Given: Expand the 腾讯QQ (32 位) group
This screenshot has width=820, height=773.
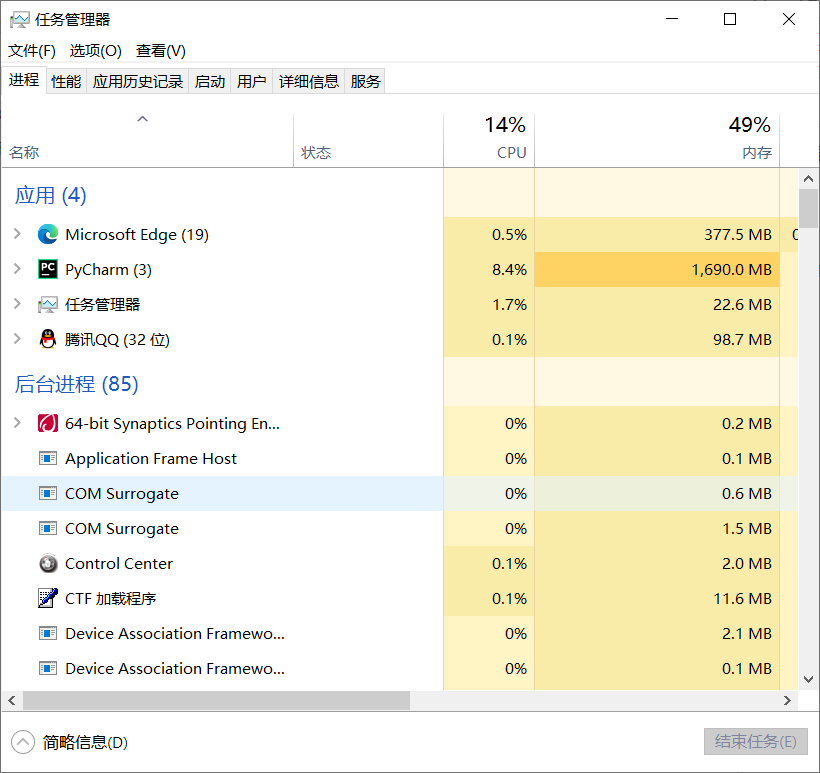Looking at the screenshot, I should pyautogui.click(x=18, y=339).
